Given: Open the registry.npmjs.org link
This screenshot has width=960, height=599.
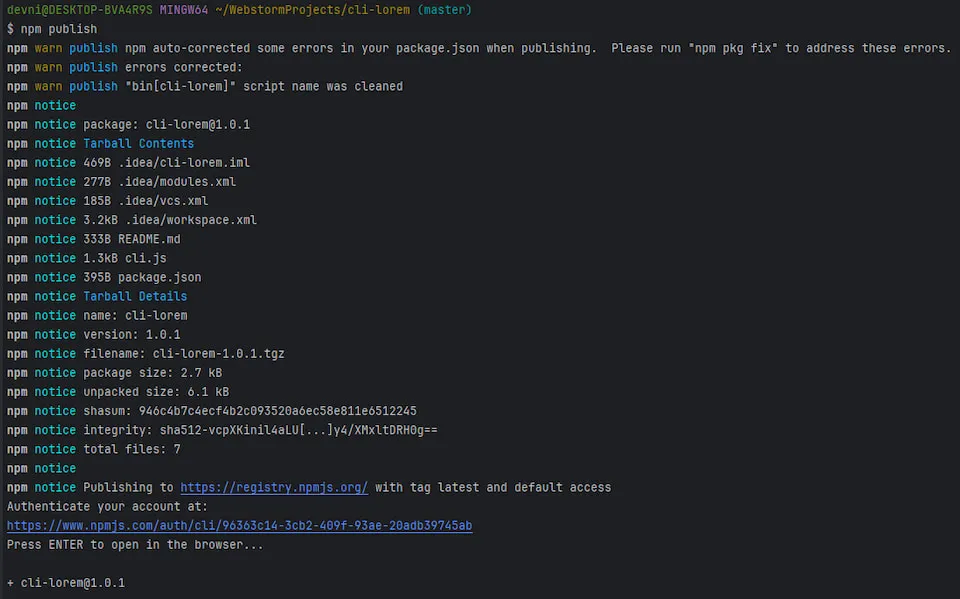Looking at the screenshot, I should click(x=274, y=487).
